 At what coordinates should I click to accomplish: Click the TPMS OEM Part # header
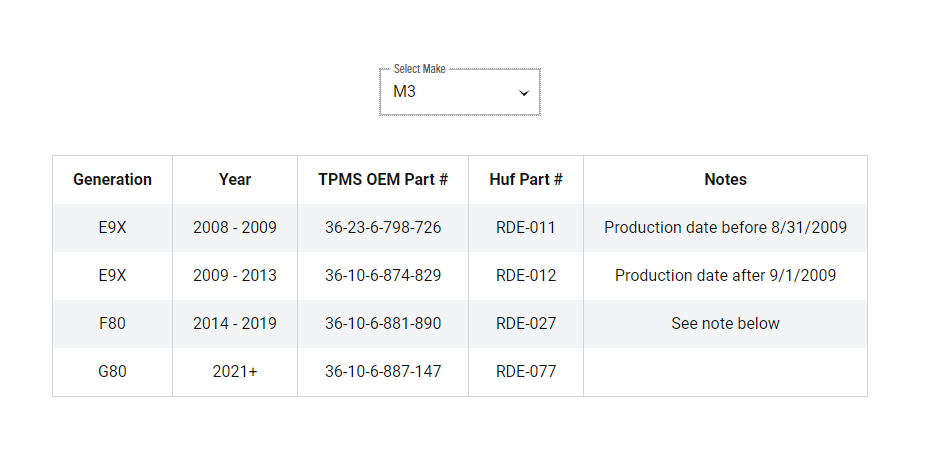pos(383,179)
